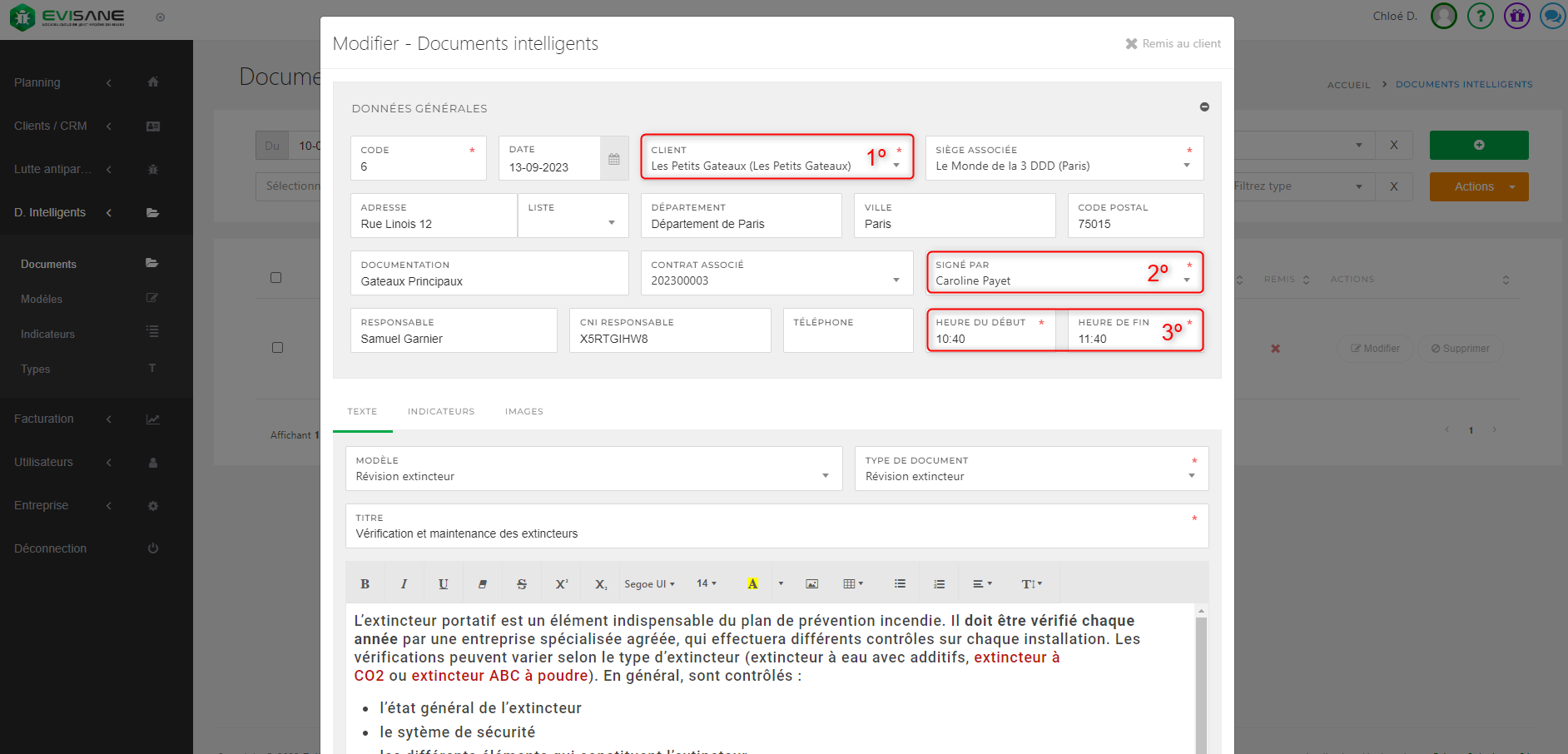This screenshot has width=1568, height=754.
Task: Expand the Signé par dropdown
Action: 1186,280
